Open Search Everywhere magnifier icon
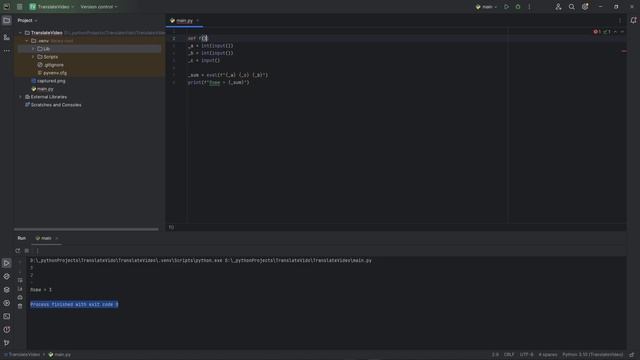Image resolution: width=640 pixels, height=360 pixels. [572, 7]
